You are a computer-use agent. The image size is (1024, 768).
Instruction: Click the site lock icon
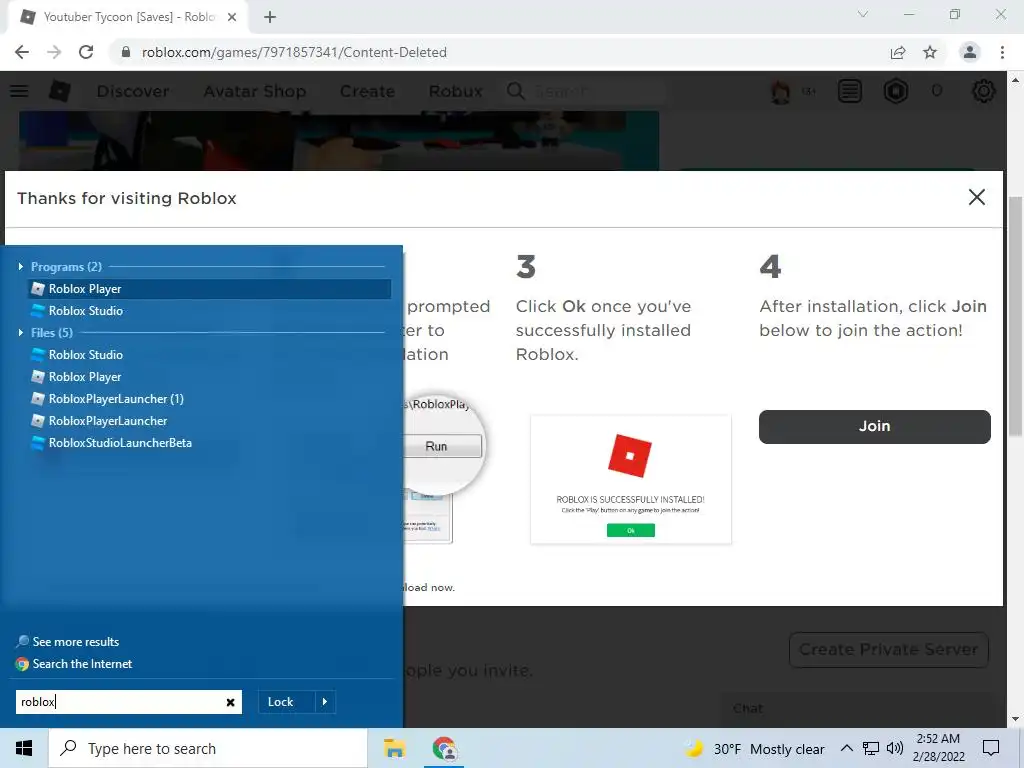tap(126, 52)
